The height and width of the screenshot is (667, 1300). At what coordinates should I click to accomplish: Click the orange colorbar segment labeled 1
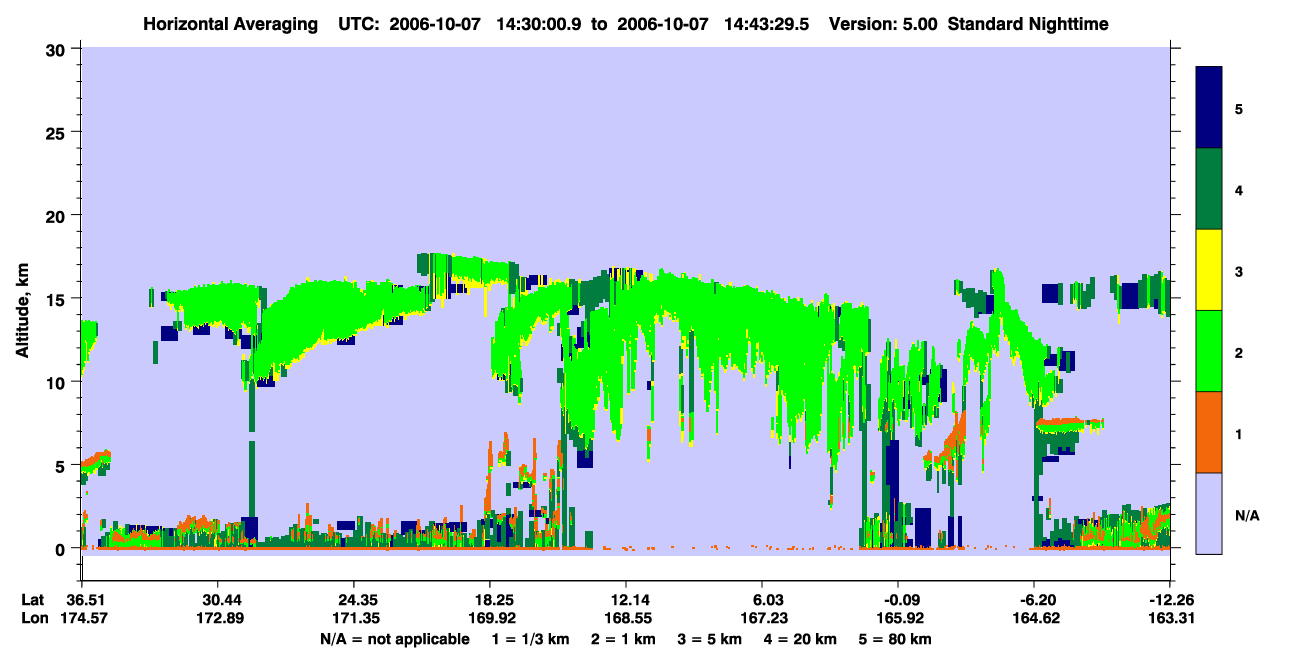coord(1209,432)
